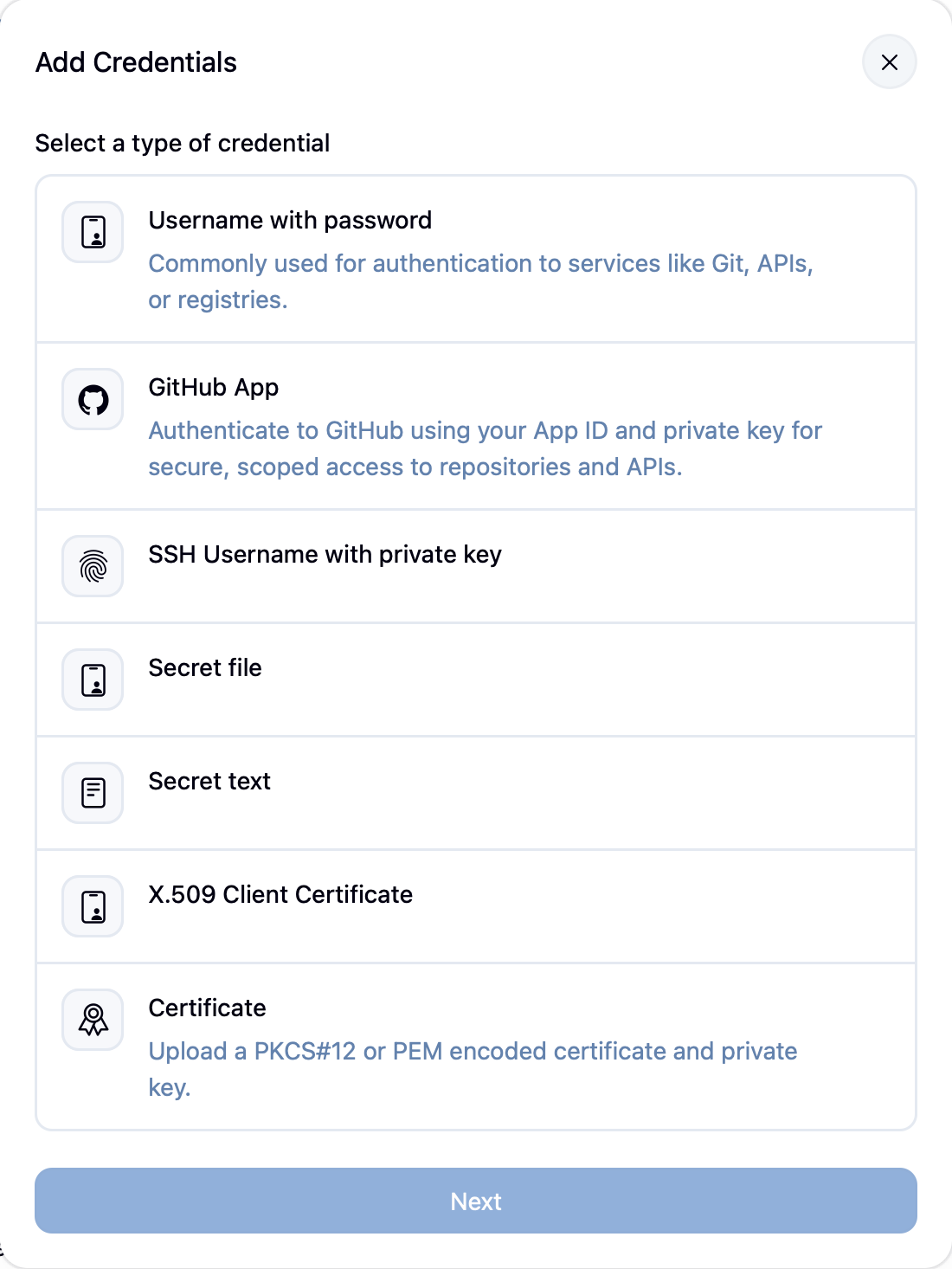Click the GitHub App description text
The image size is (952, 1269).
(x=486, y=448)
